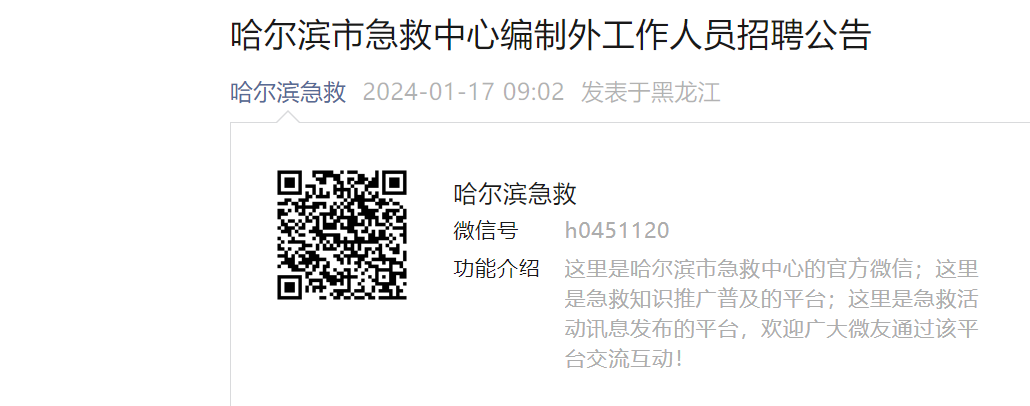Click description line starting 是急救知识推广普及
The width and height of the screenshot is (1030, 406).
772,300
